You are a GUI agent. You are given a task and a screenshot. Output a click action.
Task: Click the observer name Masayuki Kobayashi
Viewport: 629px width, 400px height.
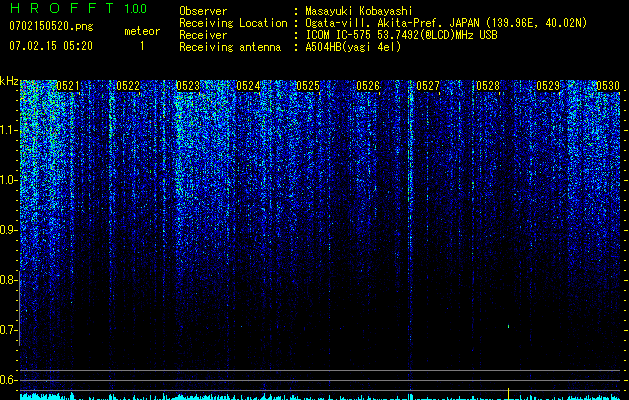[359, 11]
